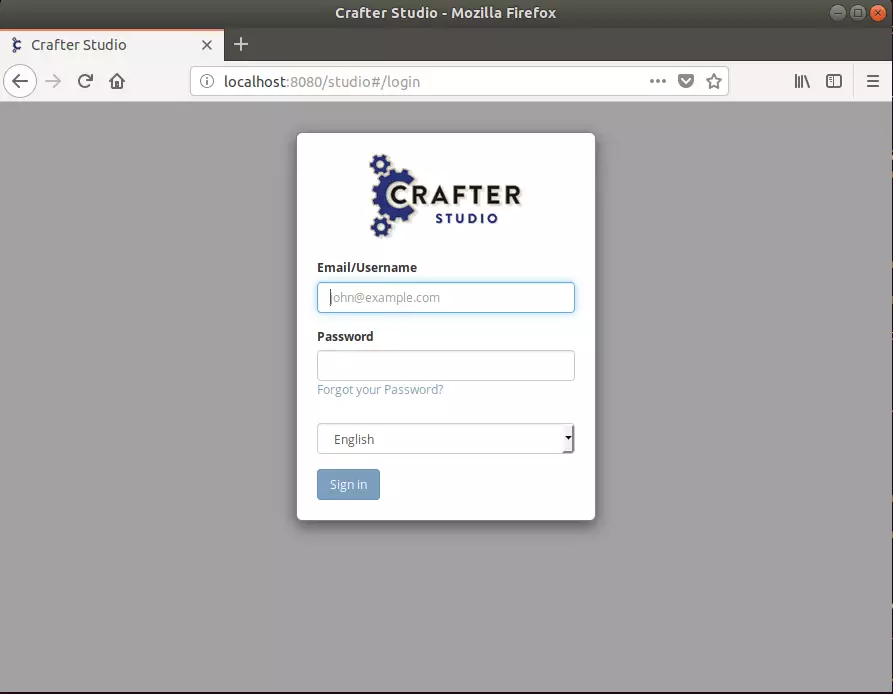This screenshot has width=893, height=694.
Task: Close the Crafter Studio tab
Action: [207, 45]
